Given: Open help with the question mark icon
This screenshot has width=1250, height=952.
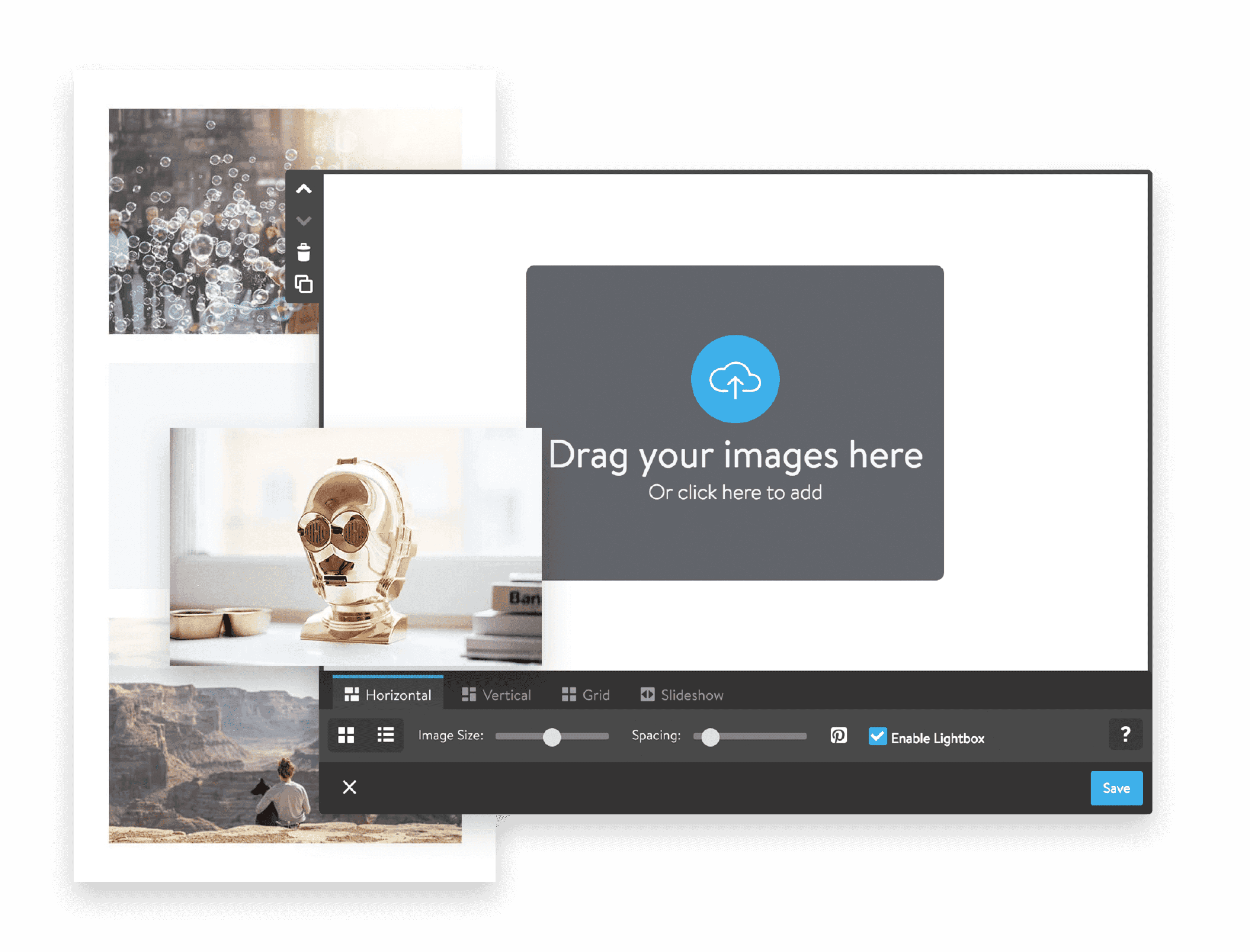Looking at the screenshot, I should pyautogui.click(x=1126, y=734).
